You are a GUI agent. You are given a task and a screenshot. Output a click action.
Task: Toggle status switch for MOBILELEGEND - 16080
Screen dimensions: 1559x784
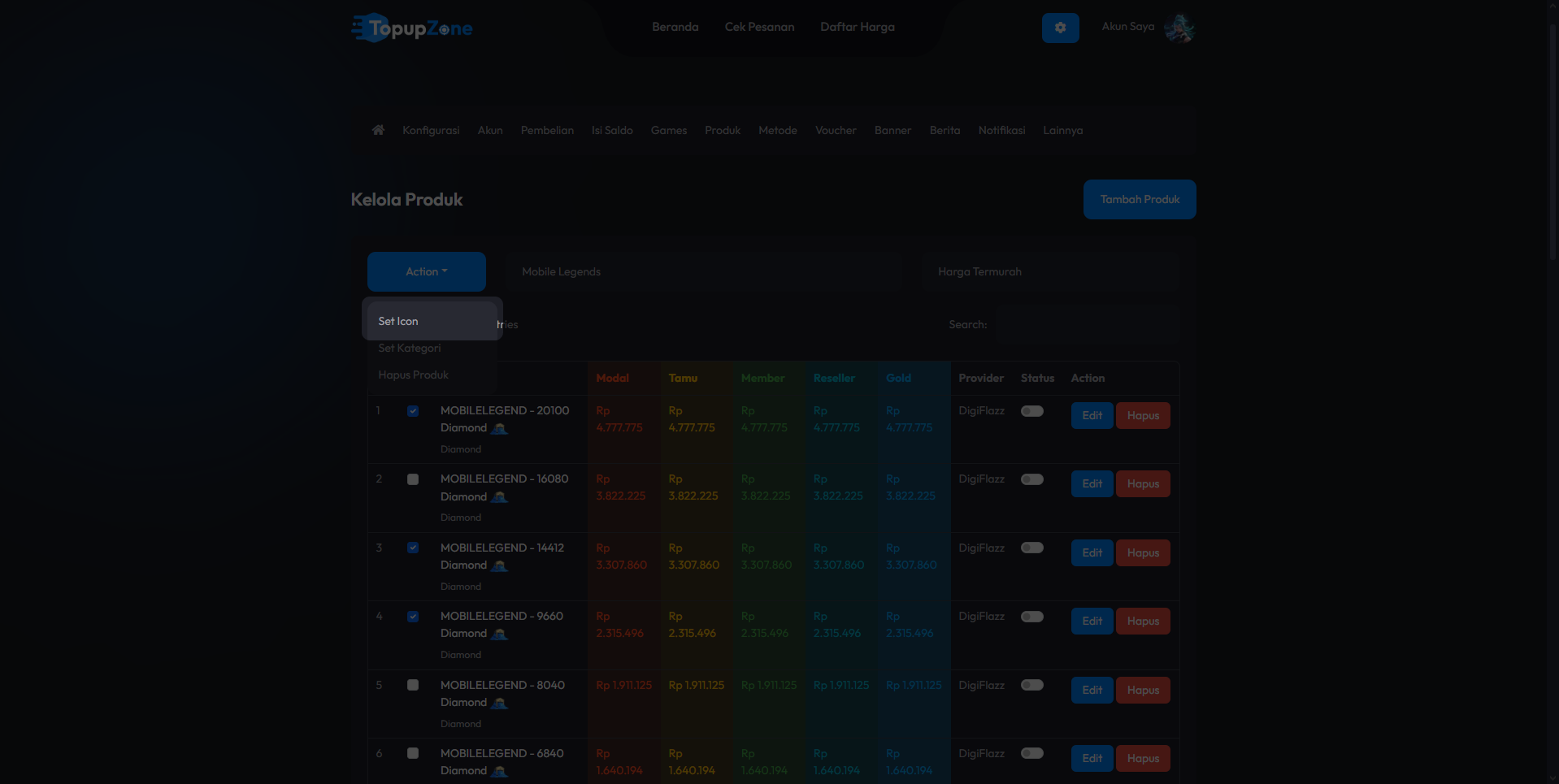coord(1032,479)
